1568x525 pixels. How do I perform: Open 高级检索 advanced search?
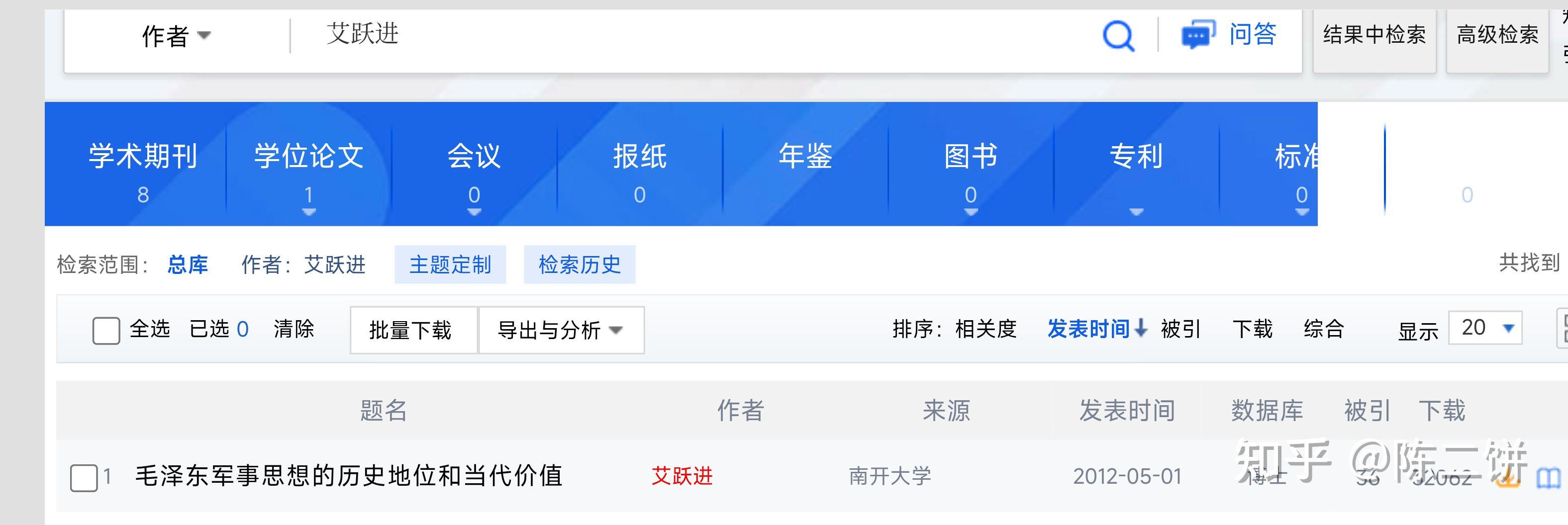[1497, 35]
